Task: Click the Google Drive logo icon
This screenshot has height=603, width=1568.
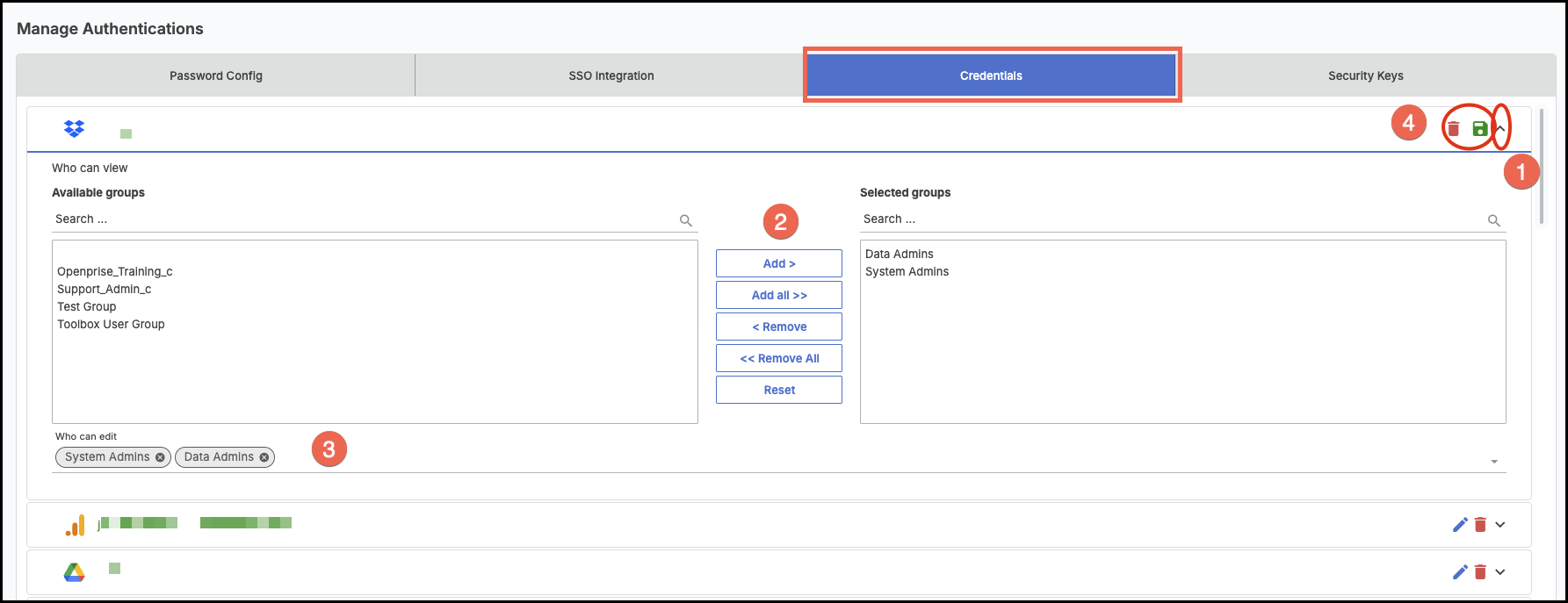Action: point(74,572)
